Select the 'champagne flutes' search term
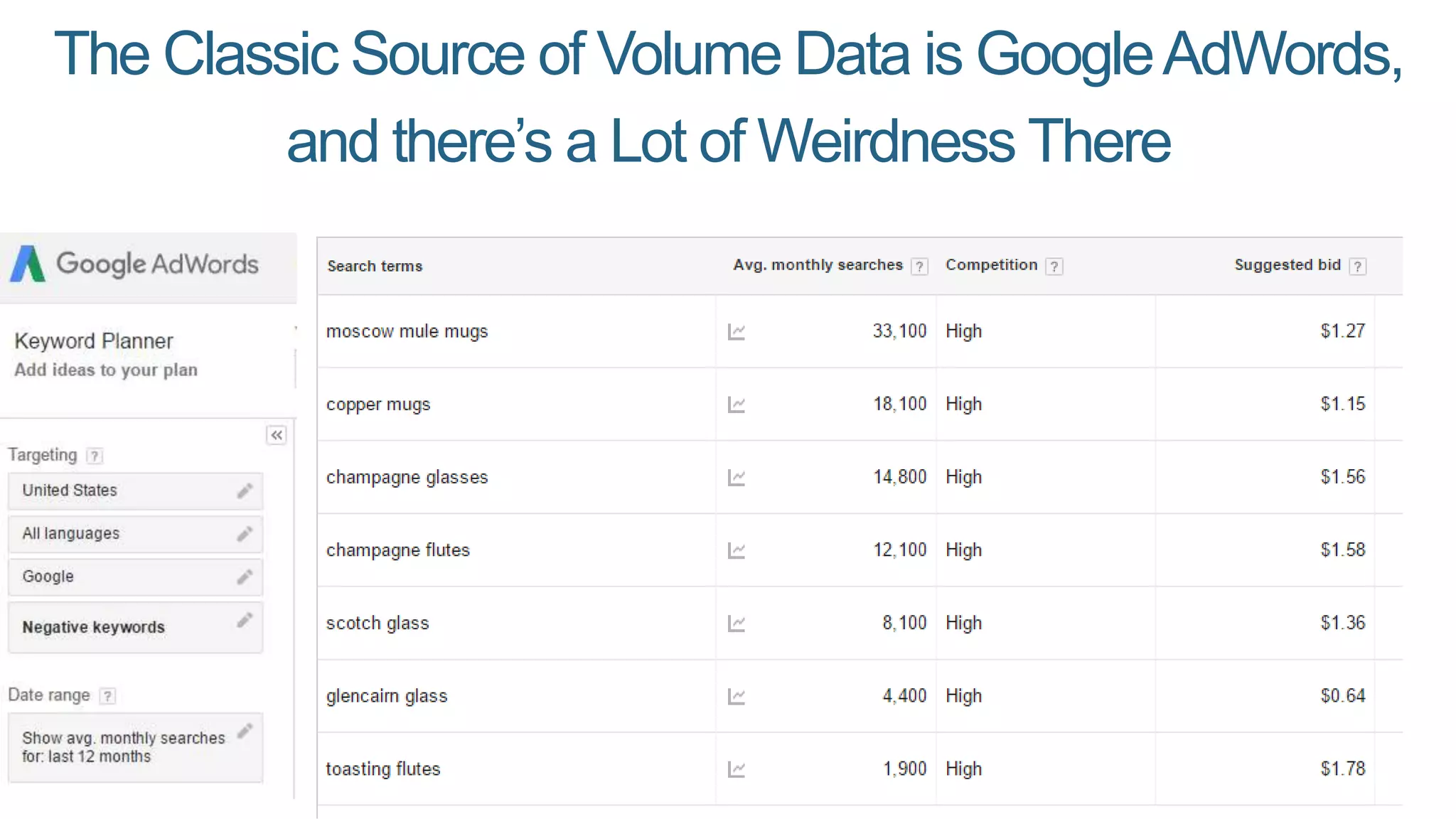This screenshot has height=819, width=1456. click(397, 550)
